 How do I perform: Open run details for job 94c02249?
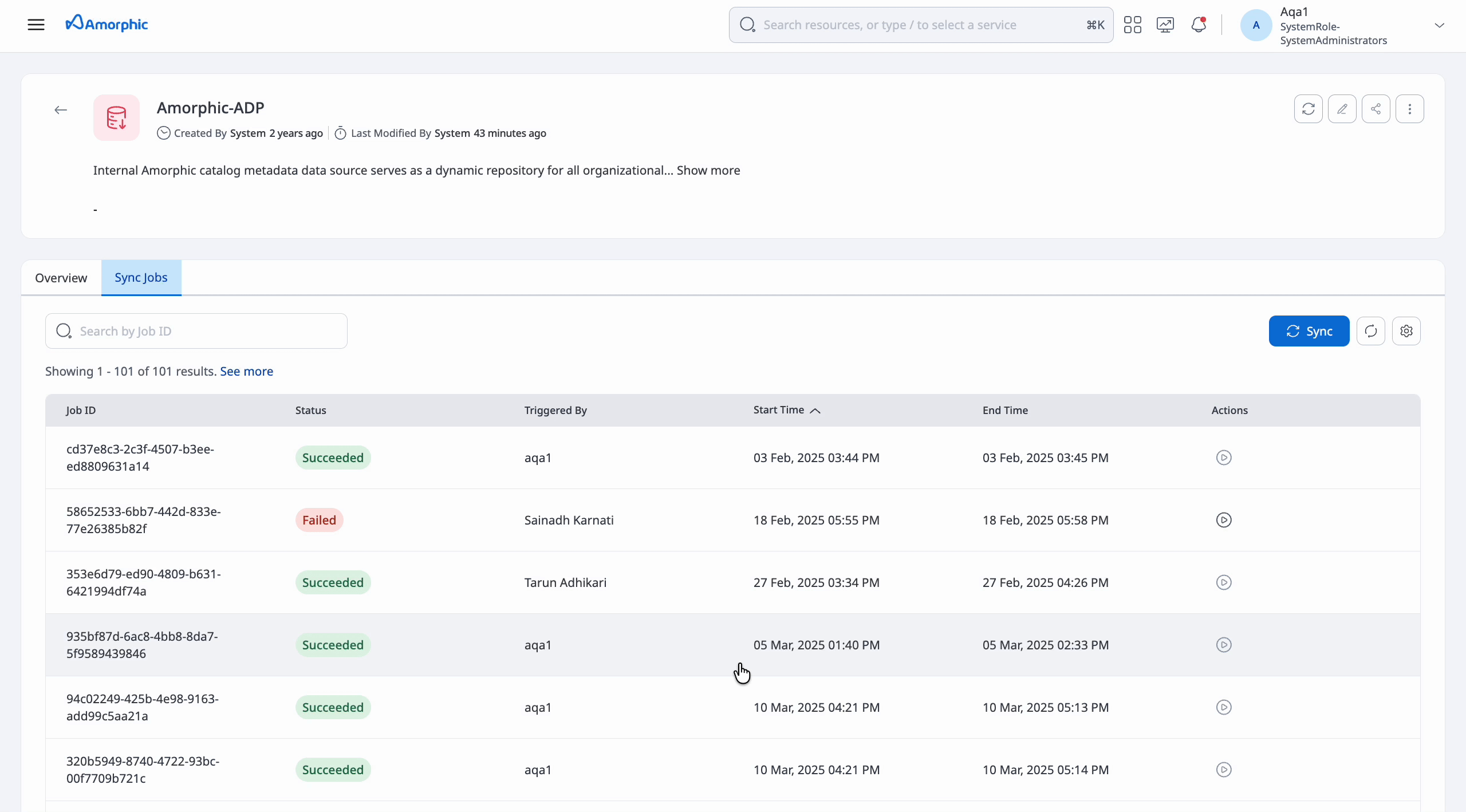[1224, 707]
